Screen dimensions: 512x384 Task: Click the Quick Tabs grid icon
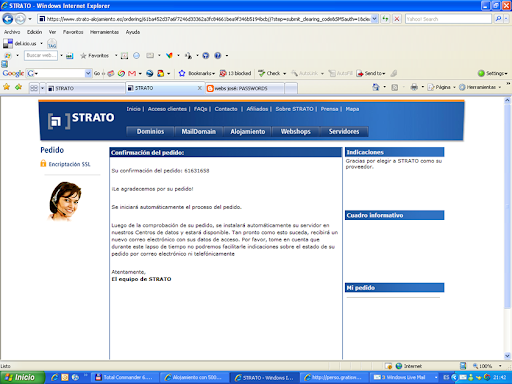(34, 88)
